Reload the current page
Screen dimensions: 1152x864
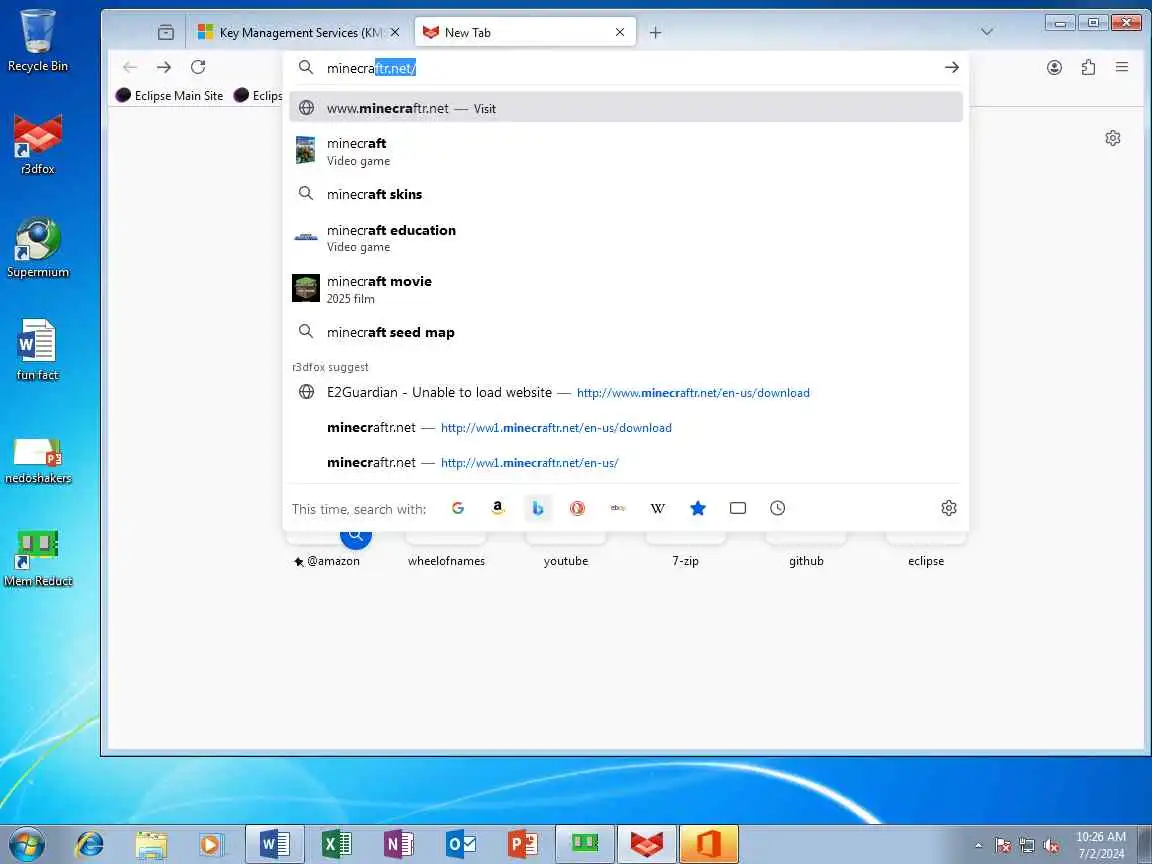[x=198, y=68]
